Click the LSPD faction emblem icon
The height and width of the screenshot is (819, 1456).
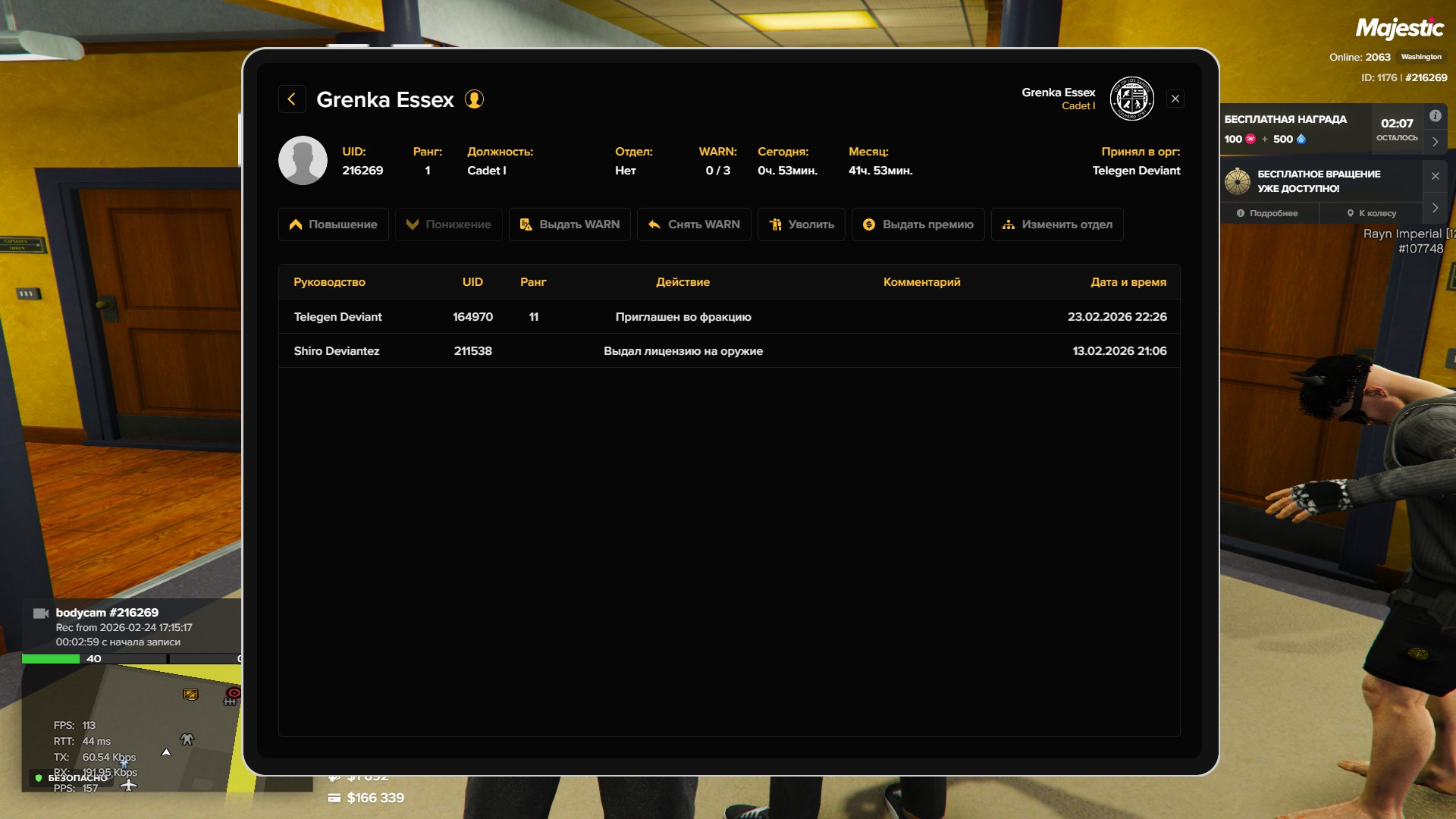1131,99
